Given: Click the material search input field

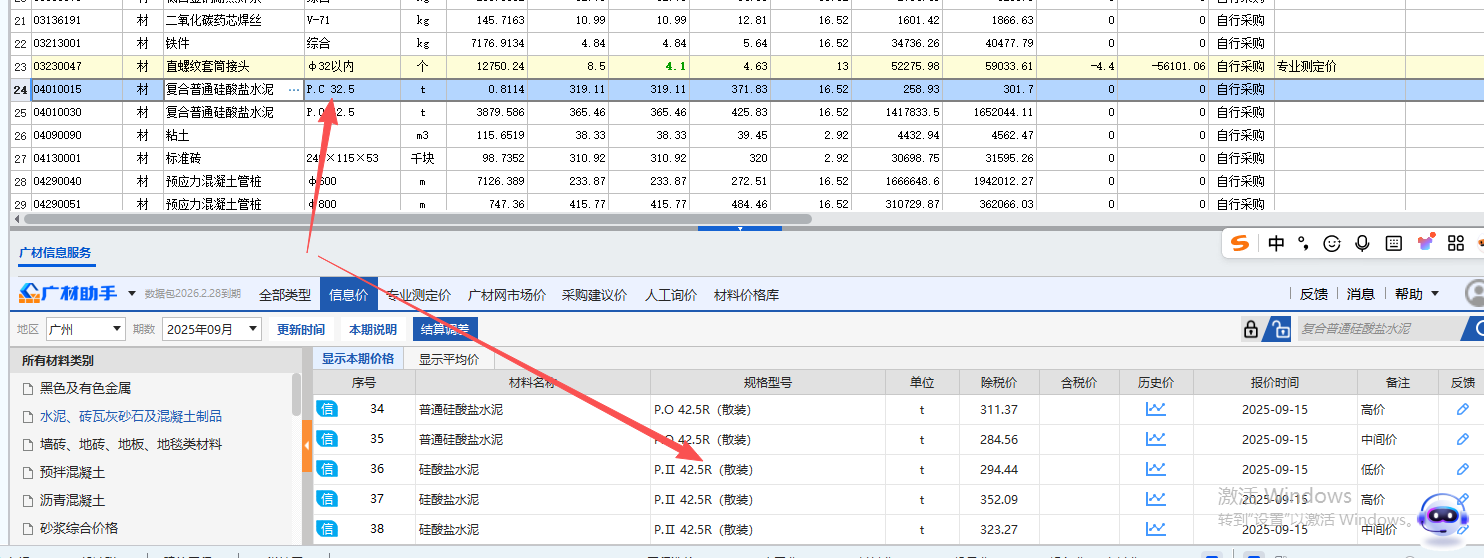Looking at the screenshot, I should click(1379, 328).
